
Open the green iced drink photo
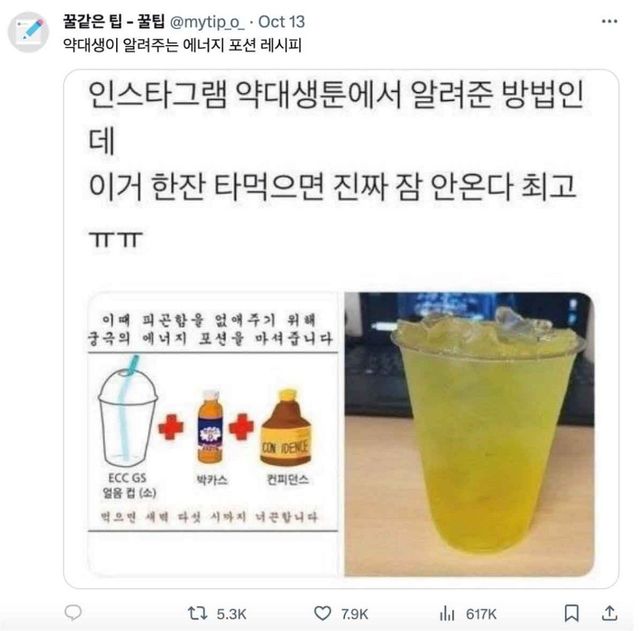tap(469, 434)
